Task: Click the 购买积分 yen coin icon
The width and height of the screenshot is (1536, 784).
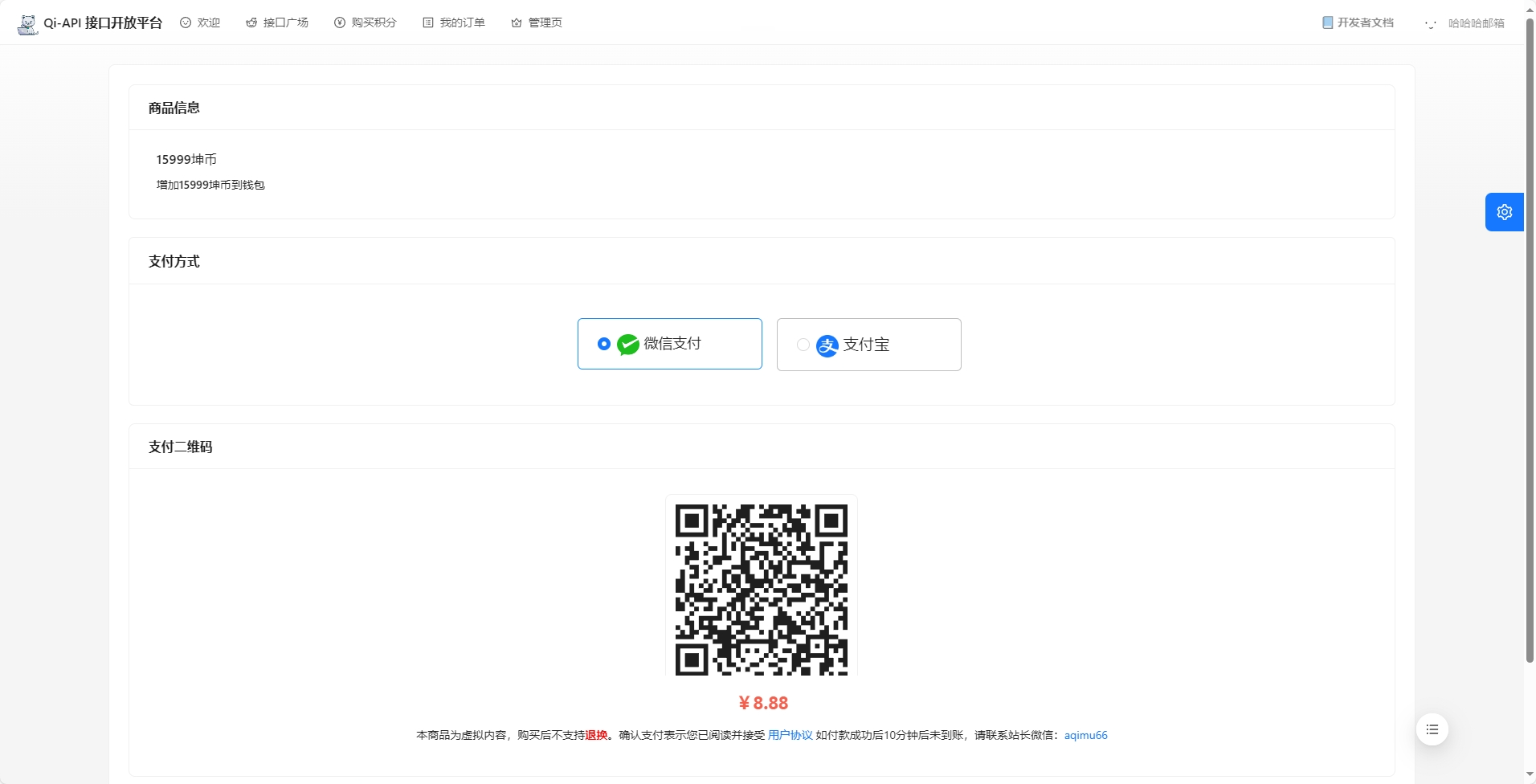Action: (x=340, y=22)
